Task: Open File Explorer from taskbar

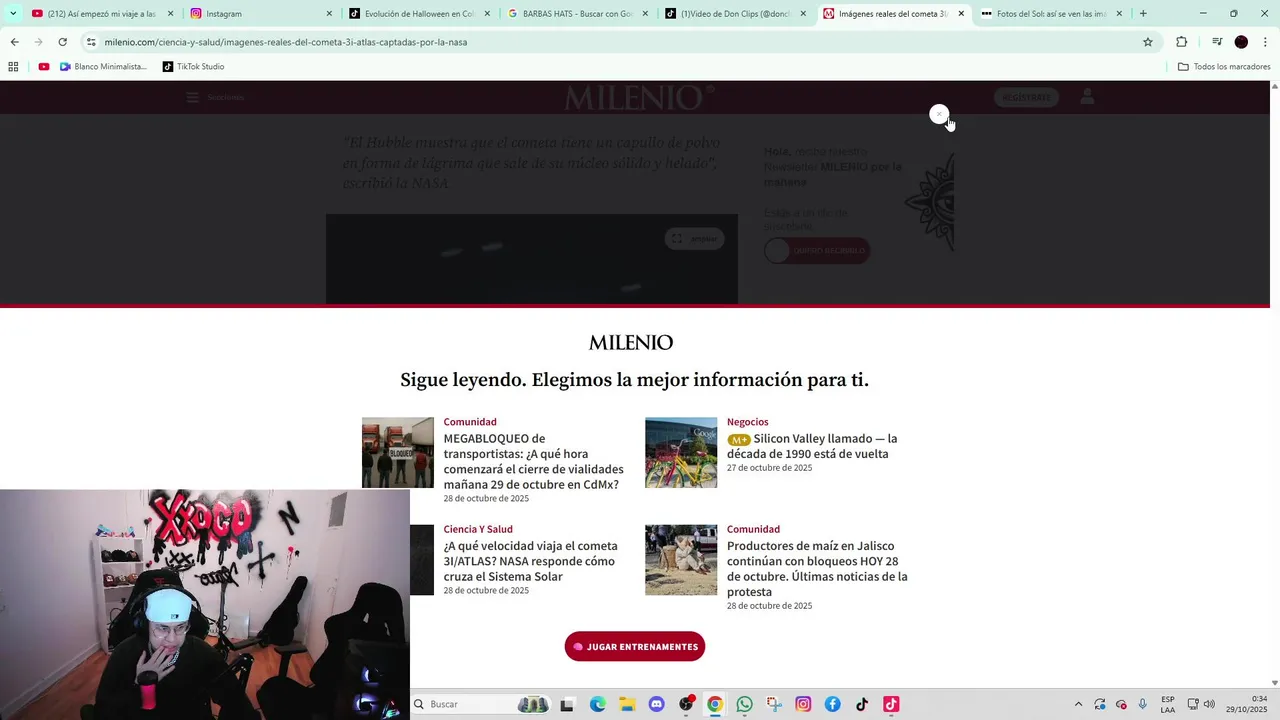Action: [627, 704]
